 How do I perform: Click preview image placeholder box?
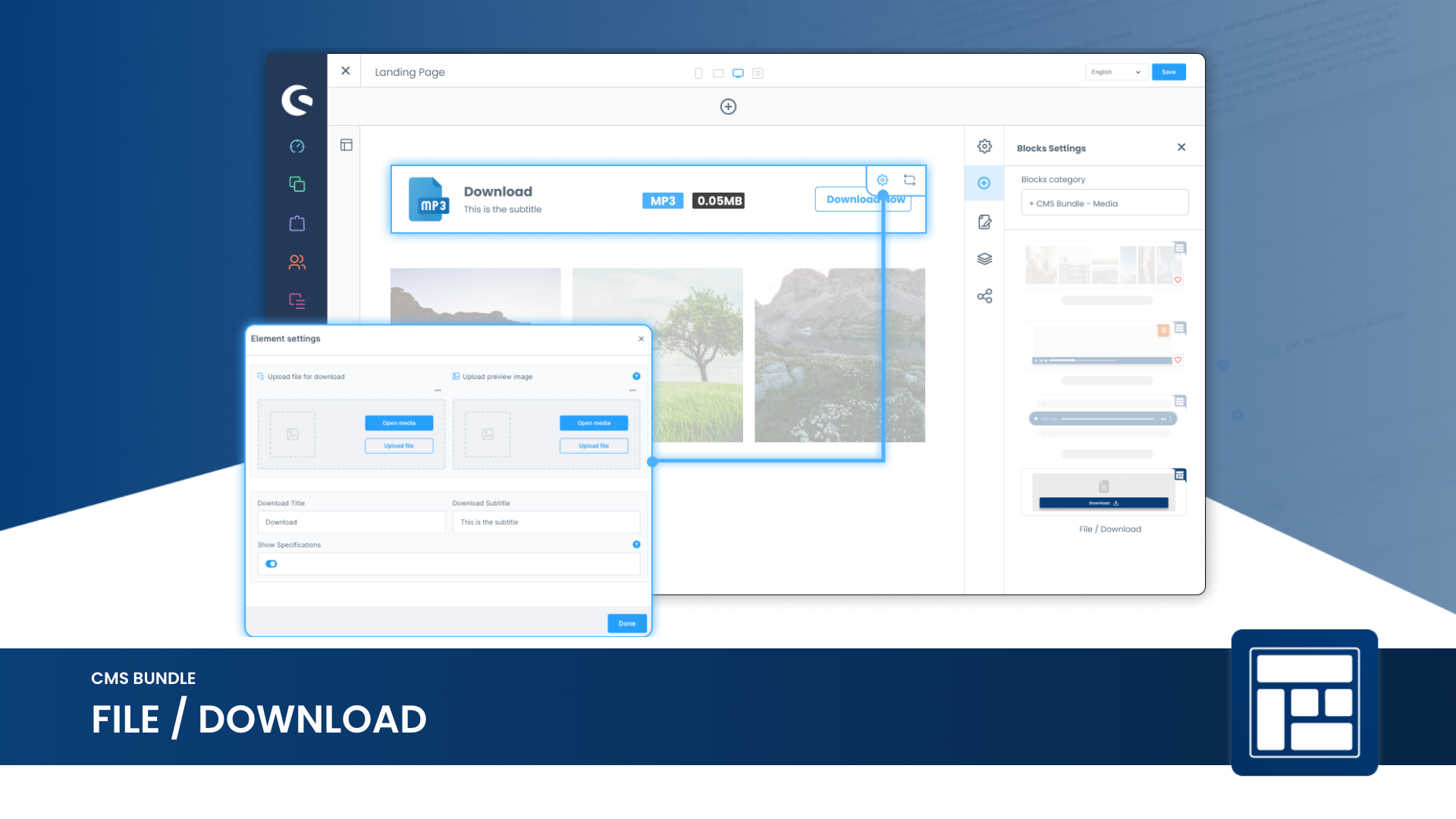[488, 435]
